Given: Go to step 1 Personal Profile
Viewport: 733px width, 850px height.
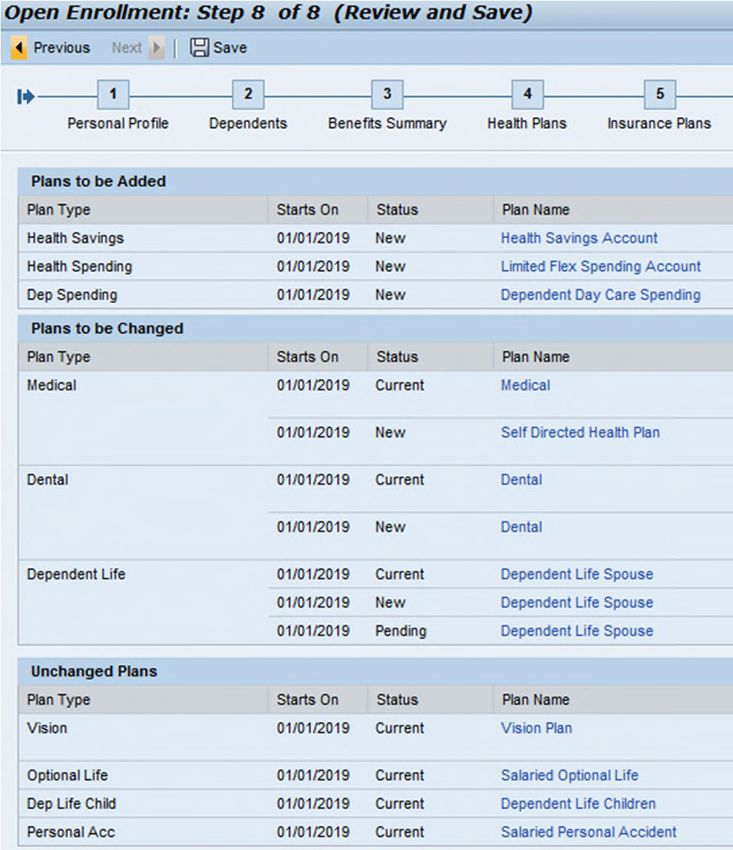Looking at the screenshot, I should (x=113, y=94).
